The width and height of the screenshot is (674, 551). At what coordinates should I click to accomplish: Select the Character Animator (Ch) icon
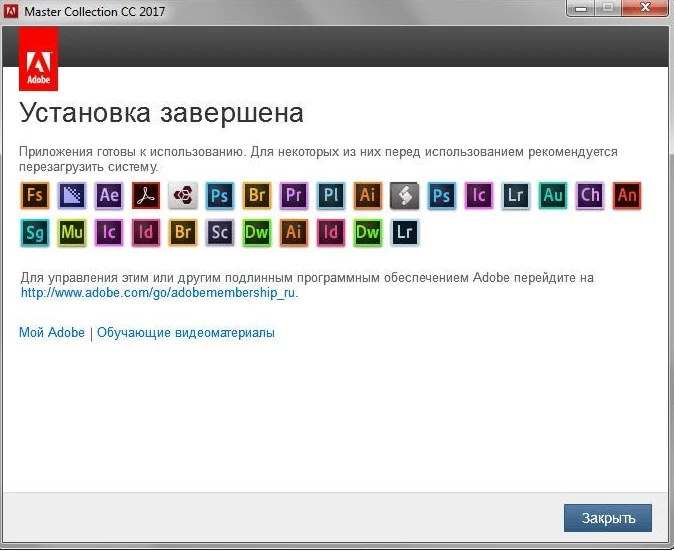click(x=590, y=196)
